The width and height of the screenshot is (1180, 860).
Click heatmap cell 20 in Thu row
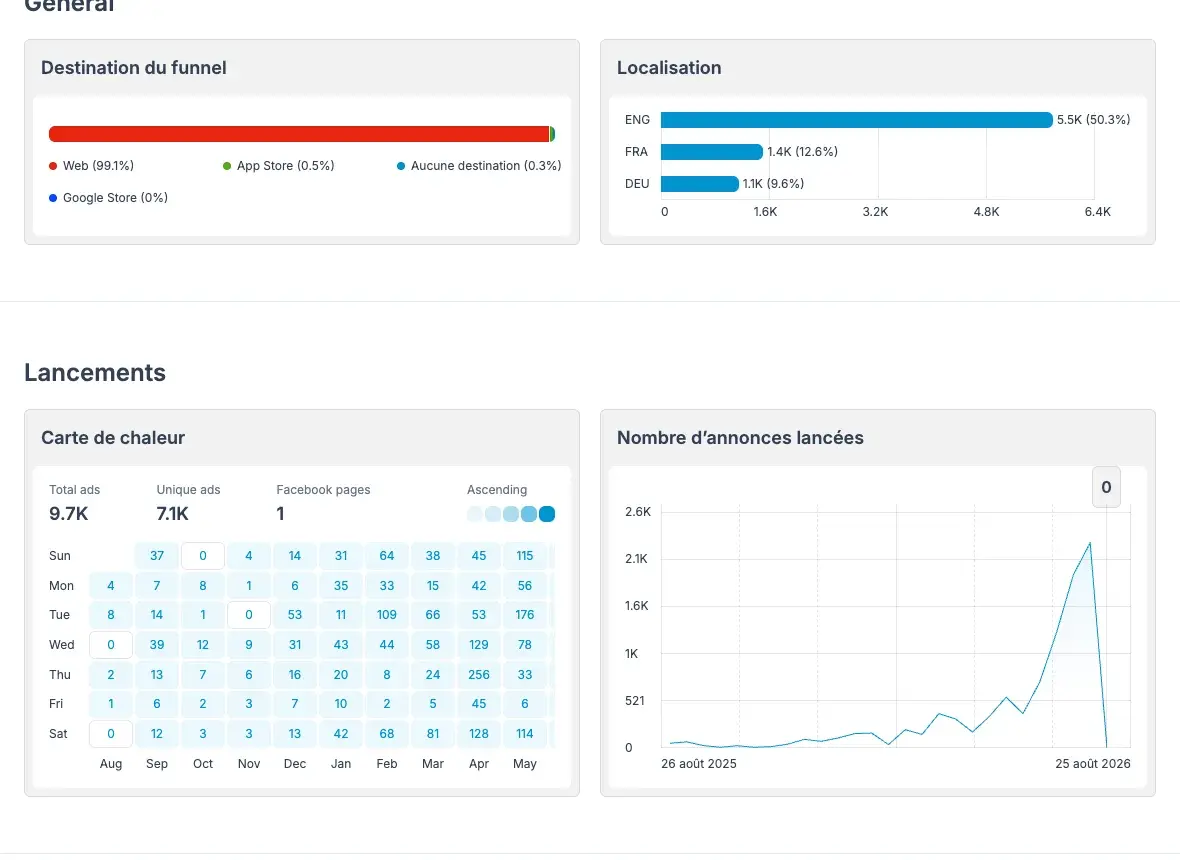point(341,675)
